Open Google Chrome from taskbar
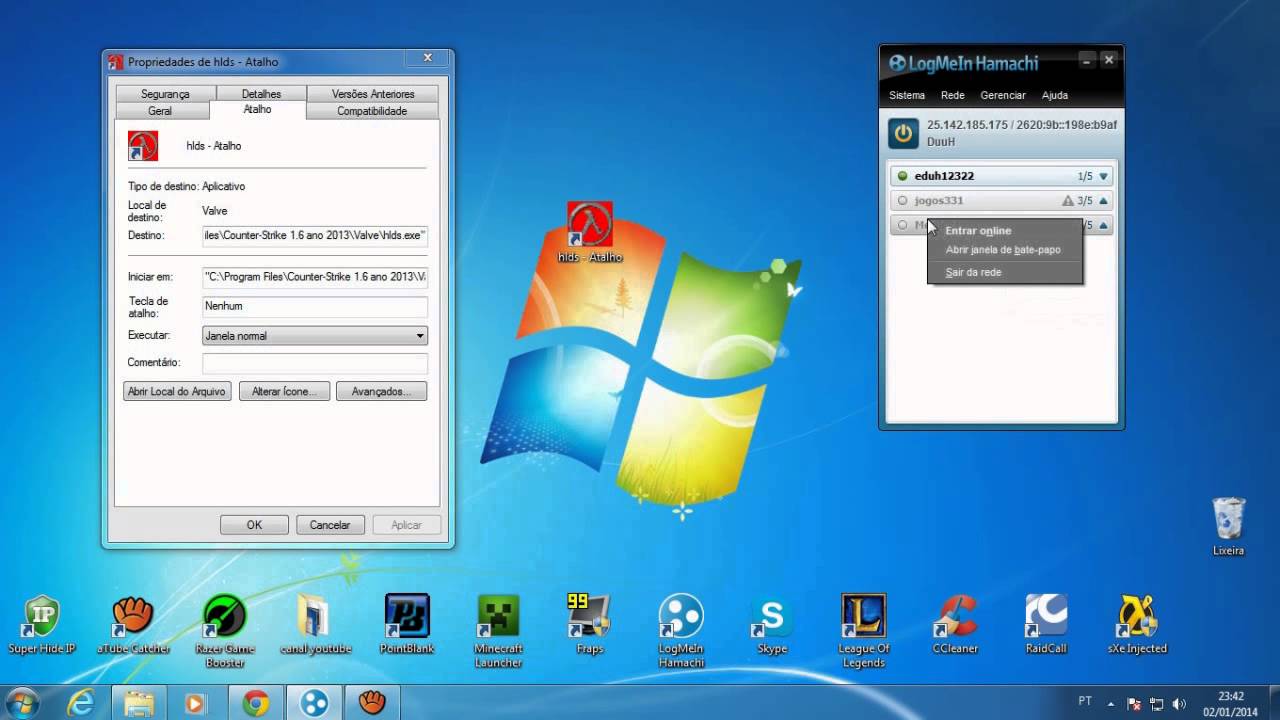Image resolution: width=1280 pixels, height=720 pixels. tap(256, 703)
